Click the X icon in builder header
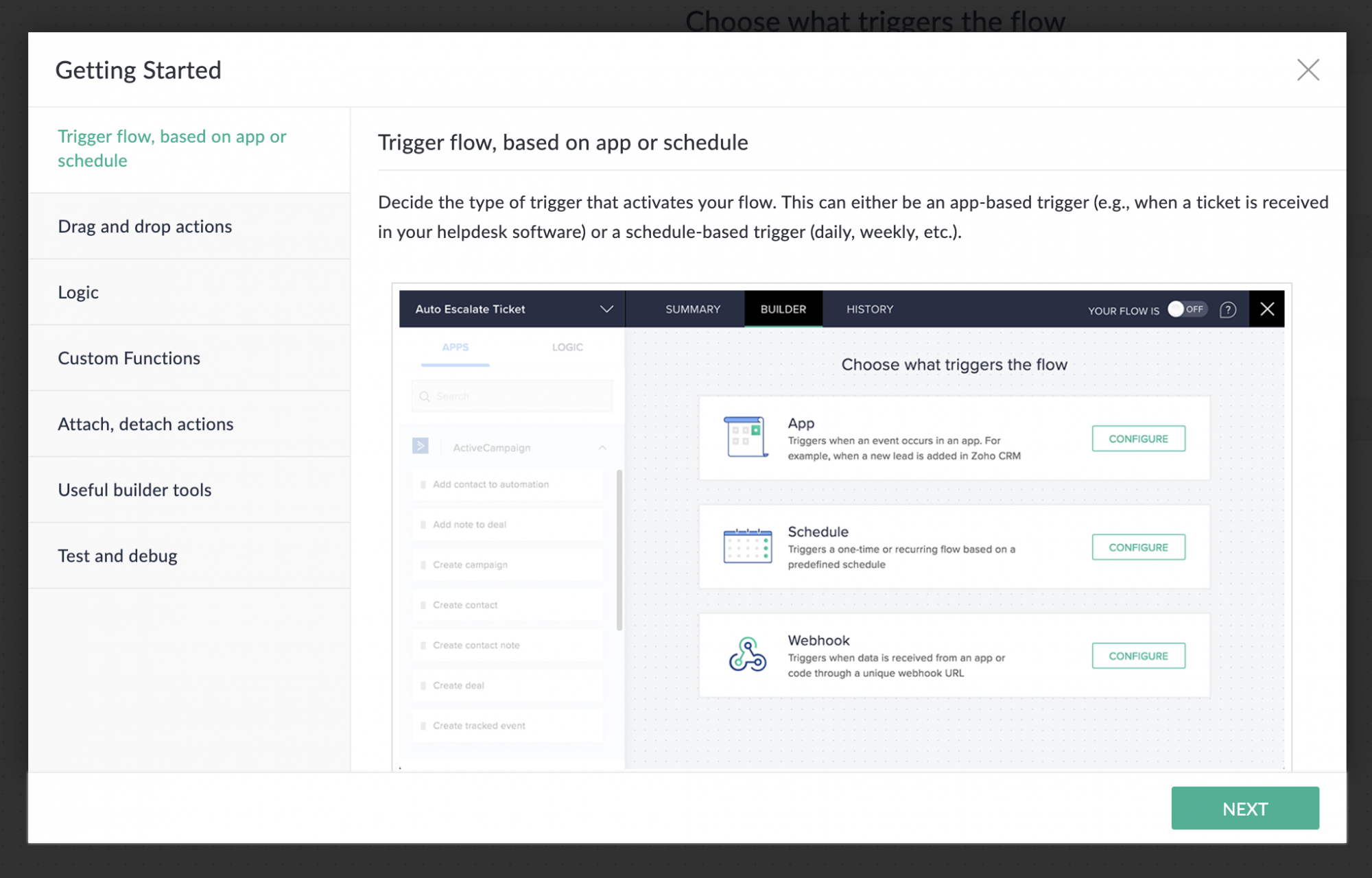This screenshot has height=878, width=1372. [1267, 309]
